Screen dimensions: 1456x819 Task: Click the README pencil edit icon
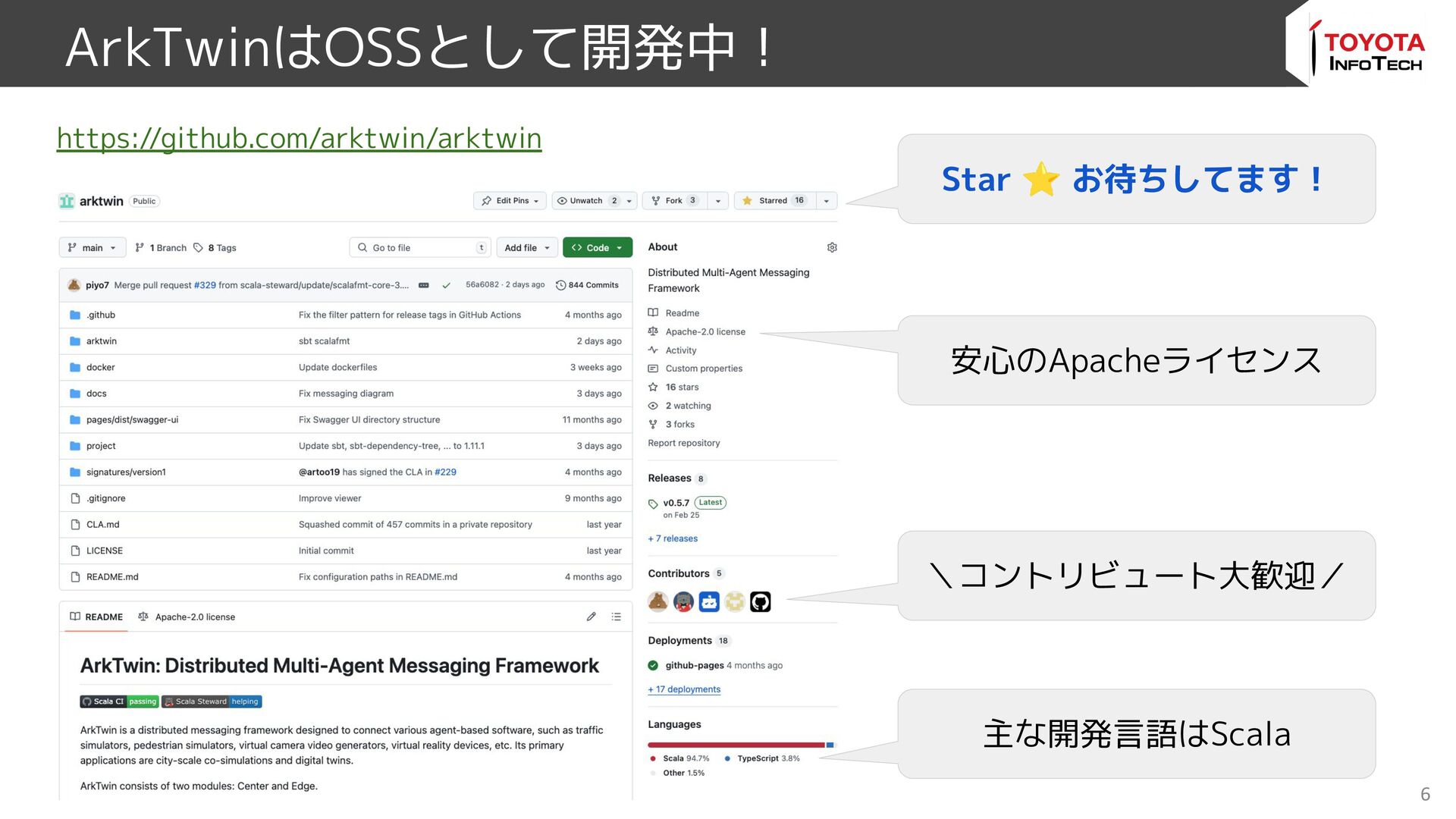(x=591, y=617)
